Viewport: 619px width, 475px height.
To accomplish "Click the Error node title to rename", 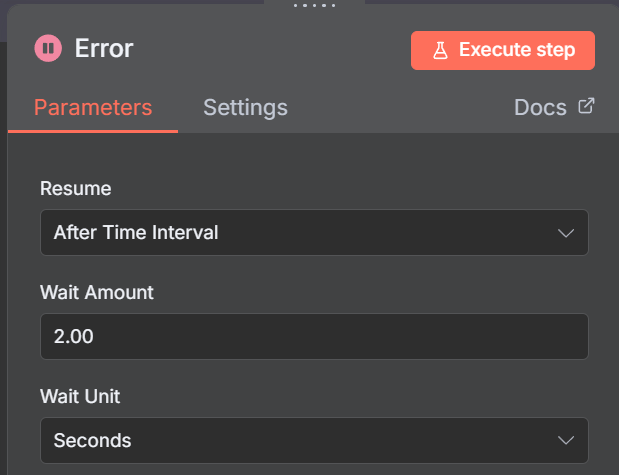I will (x=104, y=49).
